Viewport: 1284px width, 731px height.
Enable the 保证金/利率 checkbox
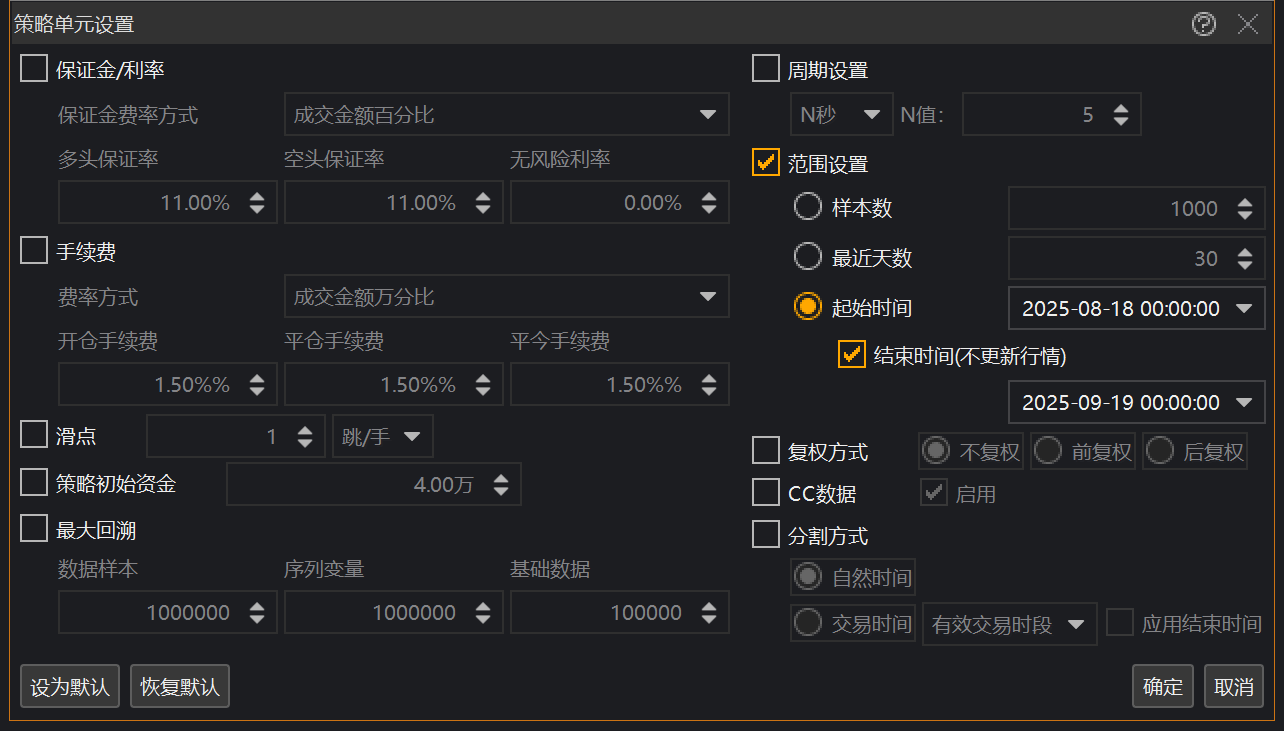[x=34, y=69]
